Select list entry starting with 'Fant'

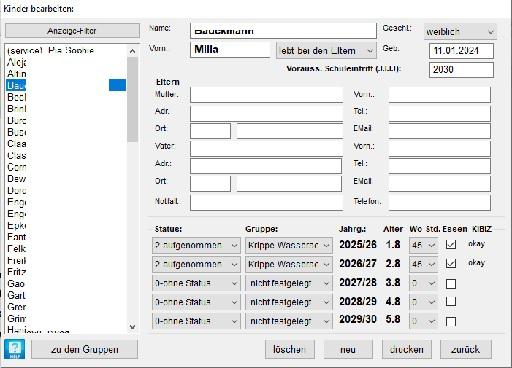66,237
